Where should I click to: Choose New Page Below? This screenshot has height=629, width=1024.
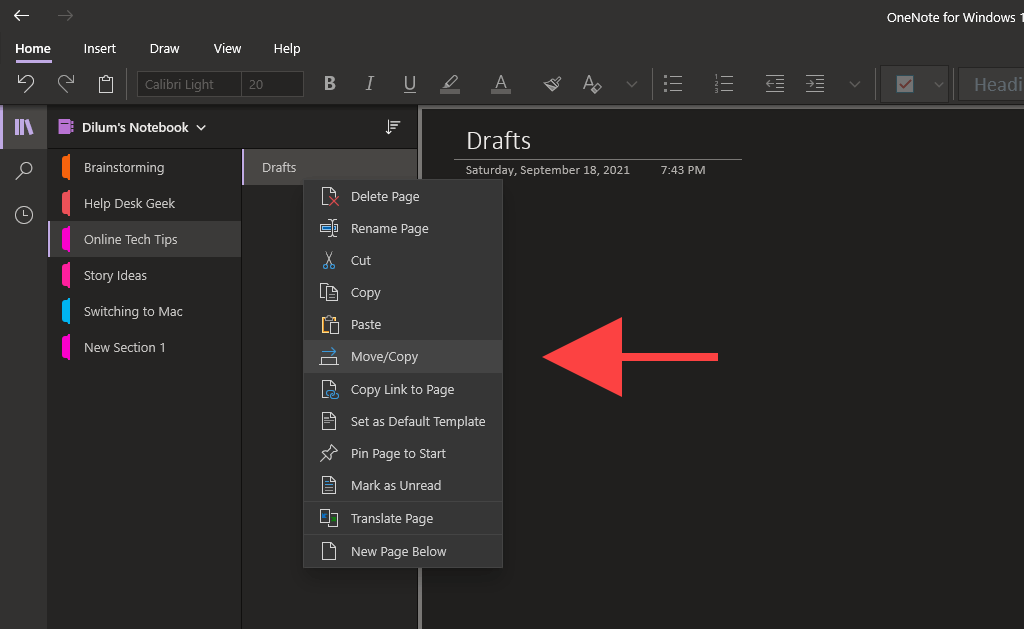403,551
